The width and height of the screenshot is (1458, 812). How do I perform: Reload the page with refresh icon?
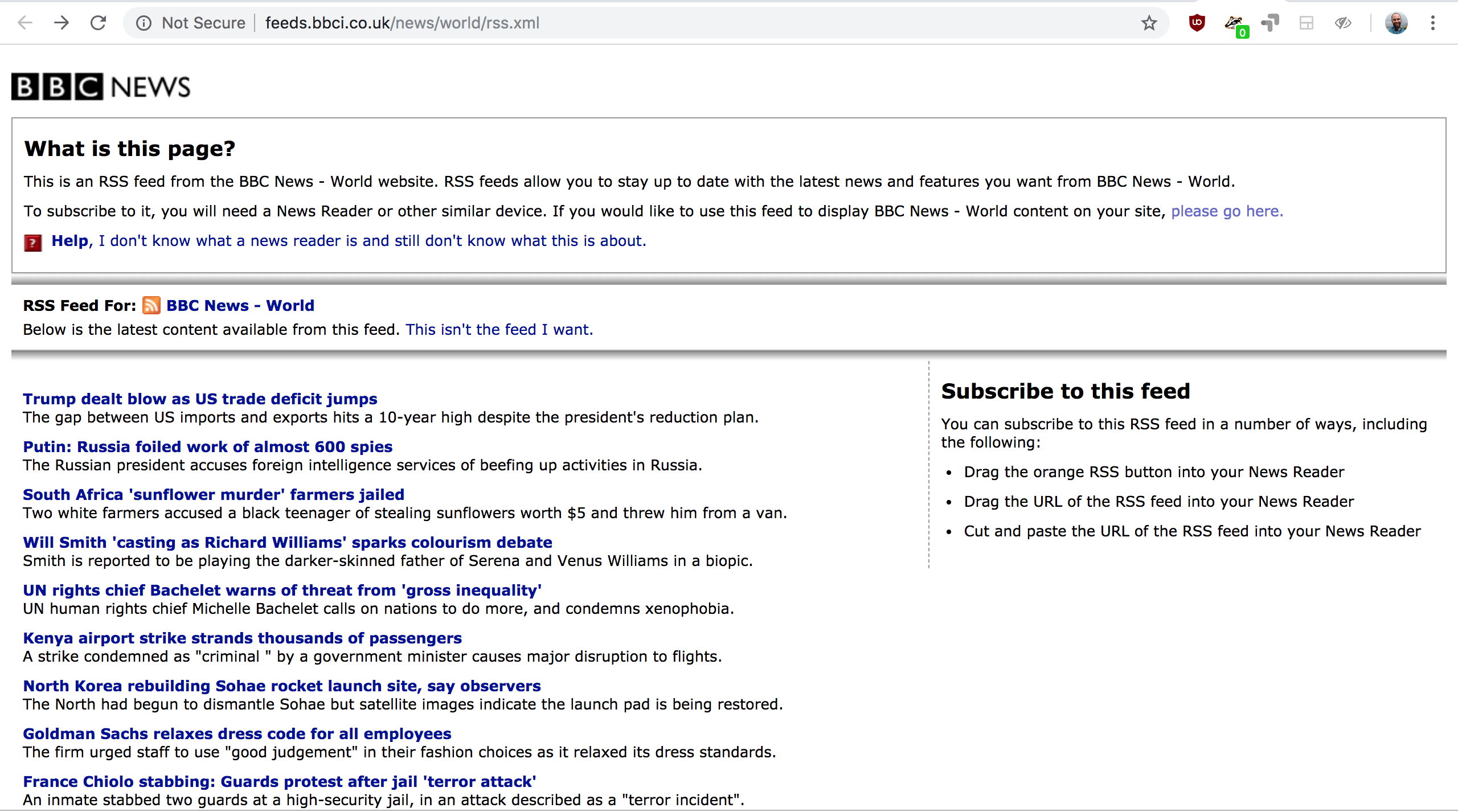click(99, 23)
